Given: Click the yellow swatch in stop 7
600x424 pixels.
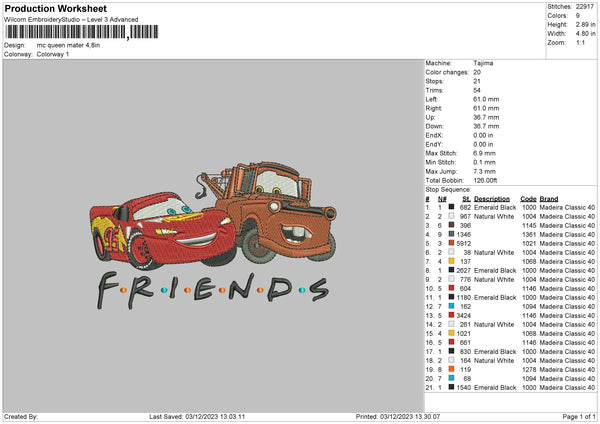Looking at the screenshot, I should (452, 261).
